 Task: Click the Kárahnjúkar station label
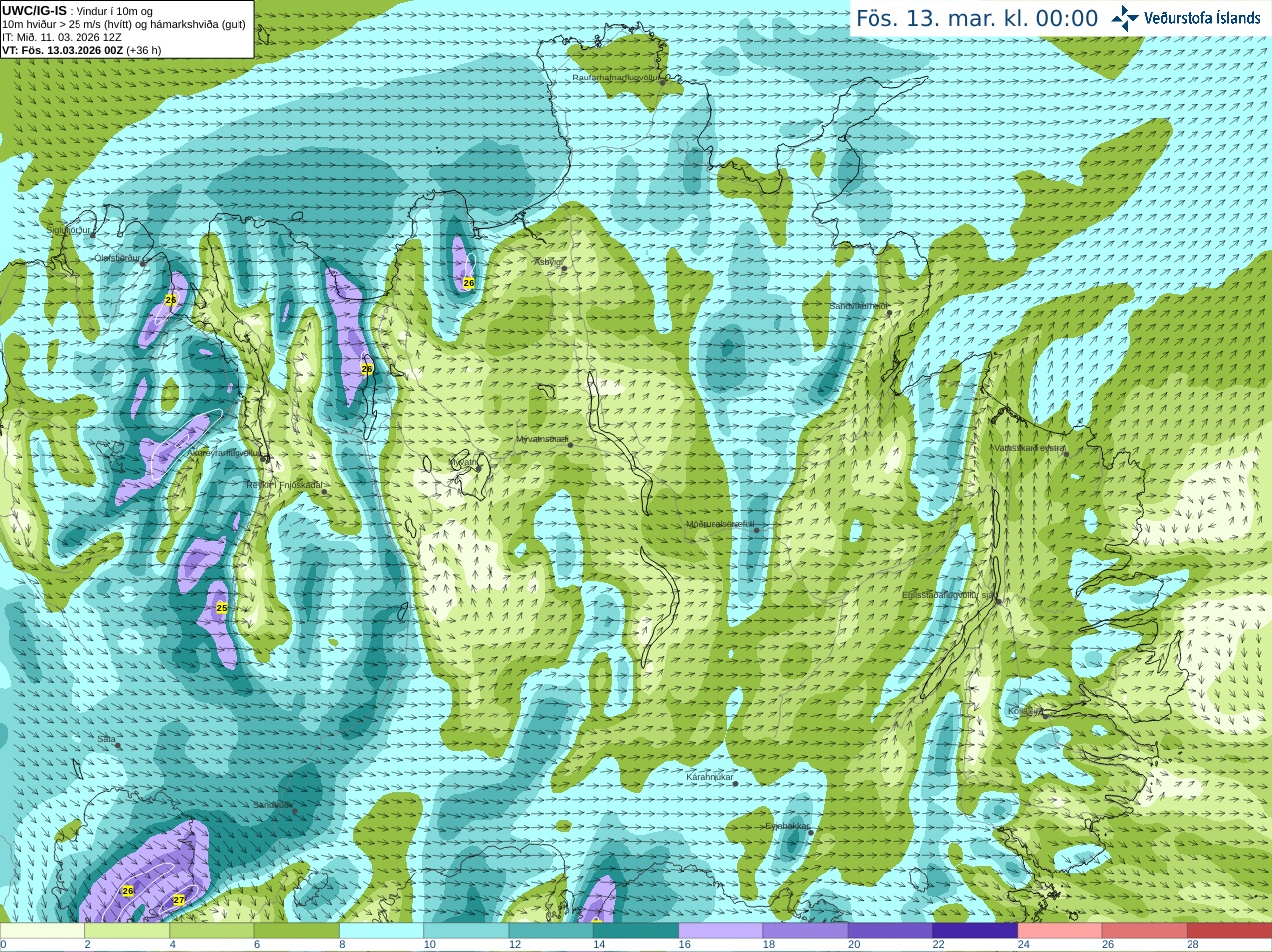710,777
